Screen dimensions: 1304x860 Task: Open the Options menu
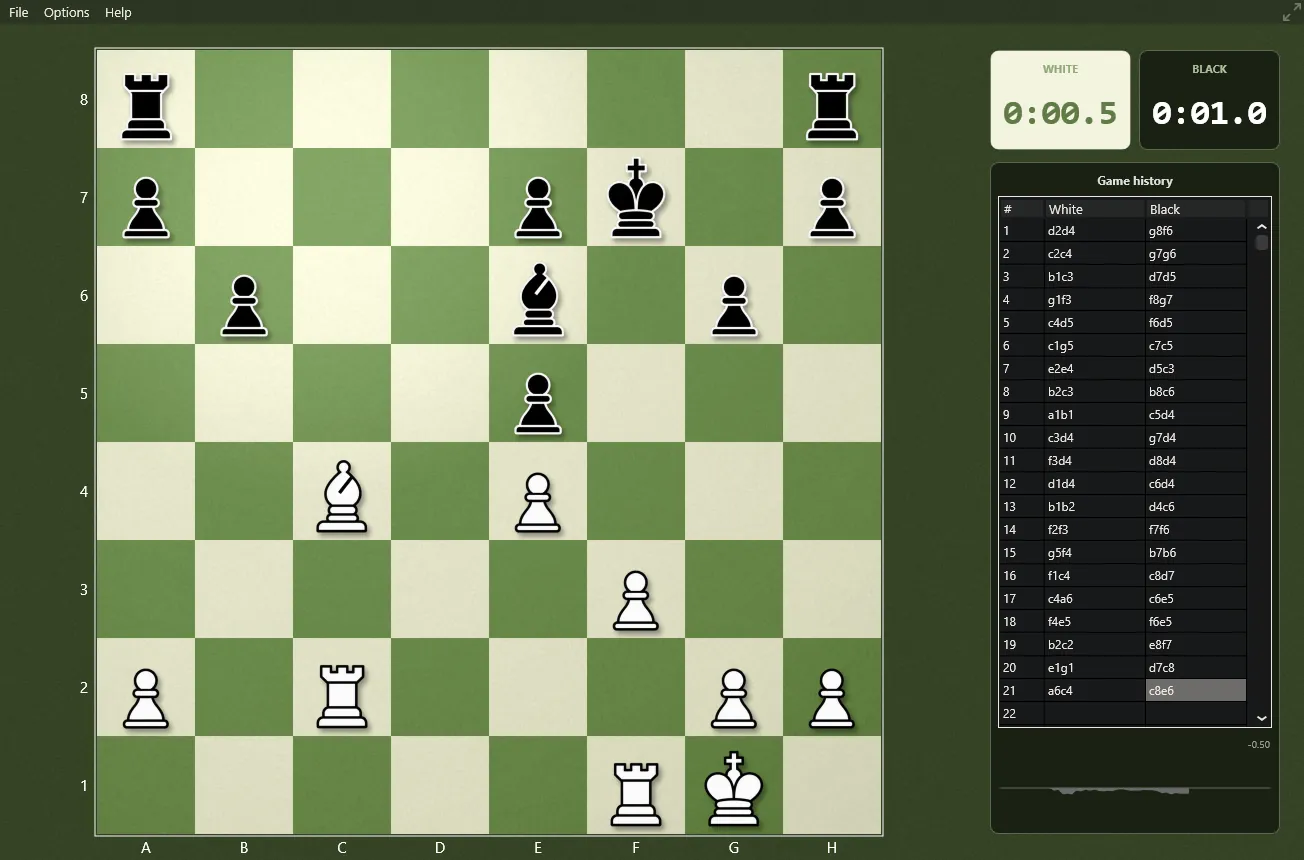pyautogui.click(x=67, y=13)
